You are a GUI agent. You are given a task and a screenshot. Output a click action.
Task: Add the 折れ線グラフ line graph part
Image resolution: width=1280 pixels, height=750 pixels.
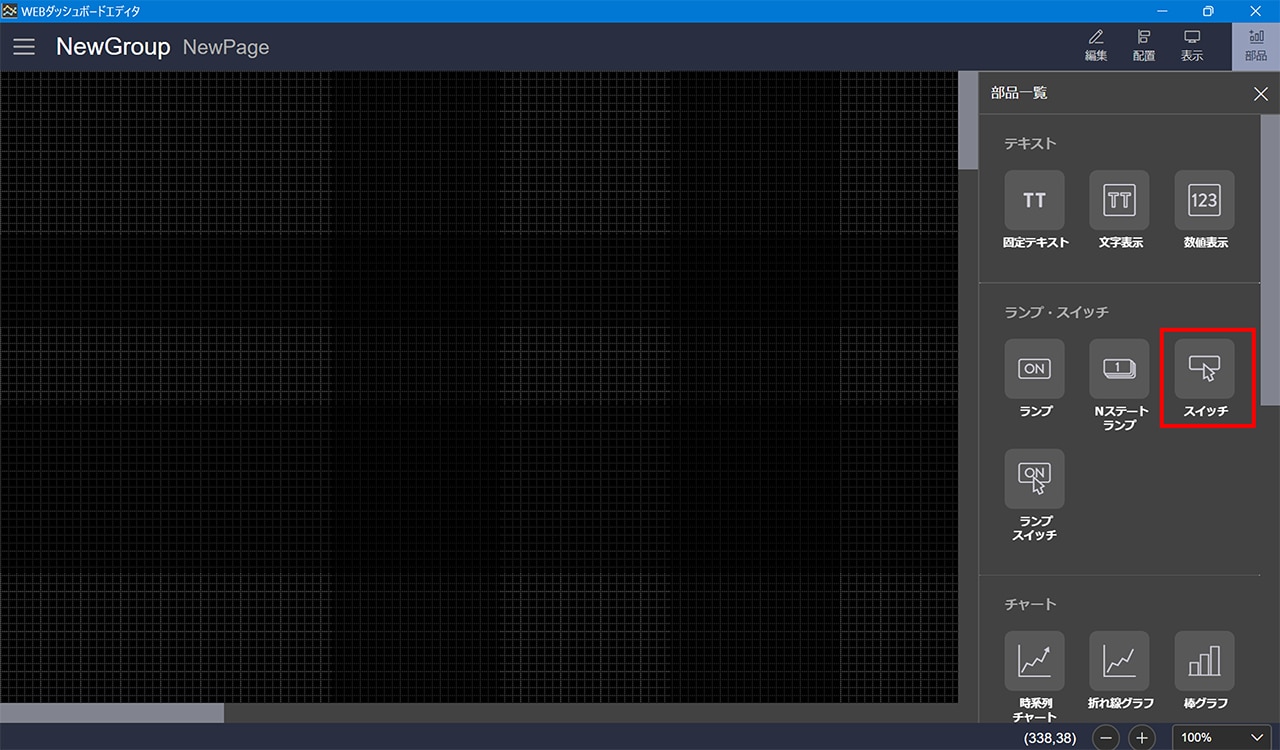(1119, 661)
